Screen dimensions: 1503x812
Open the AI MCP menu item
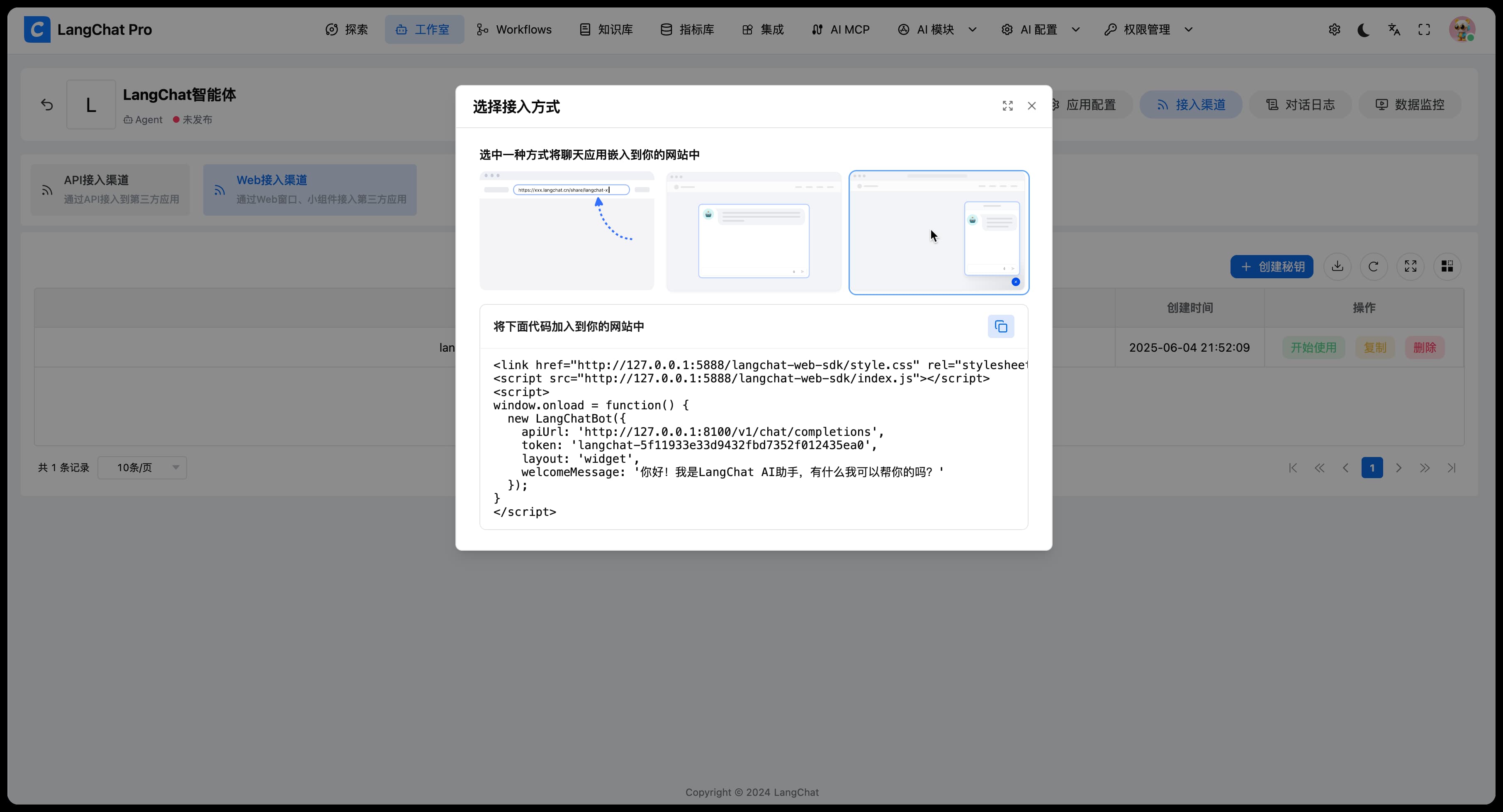coord(840,29)
